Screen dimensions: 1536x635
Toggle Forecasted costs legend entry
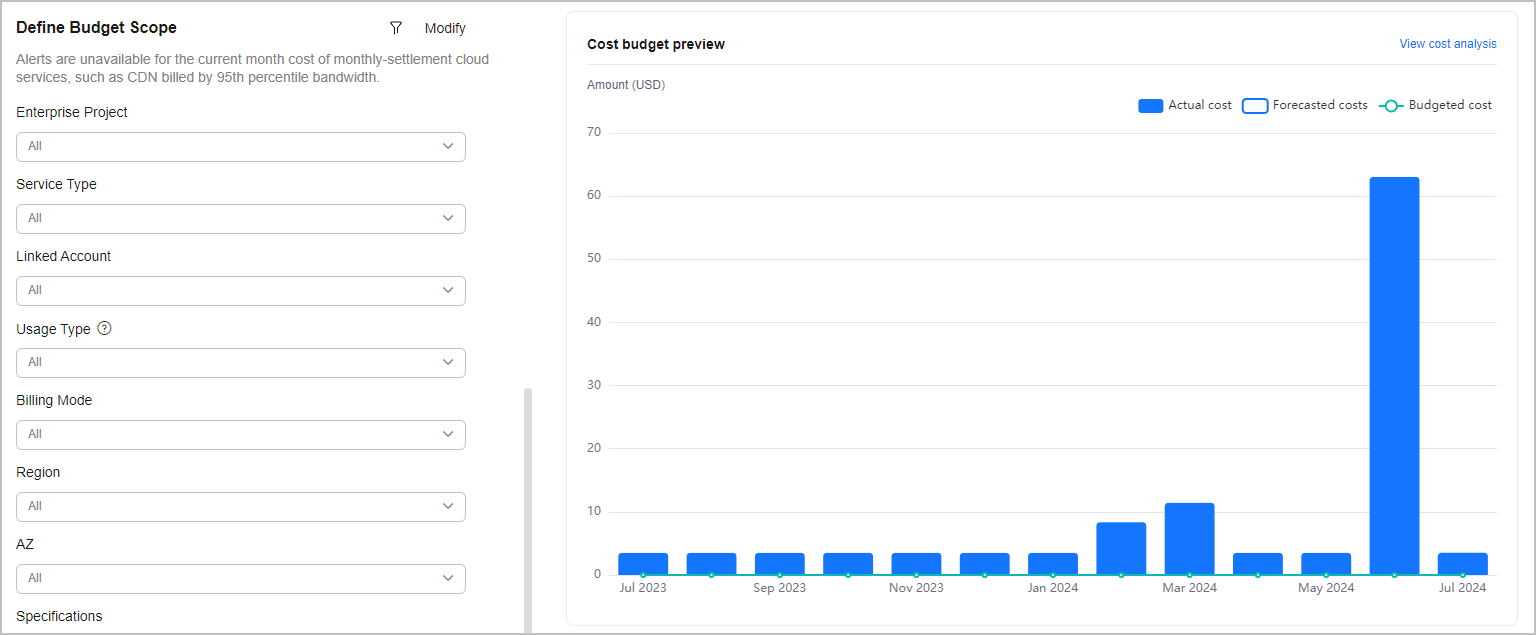click(x=1305, y=105)
